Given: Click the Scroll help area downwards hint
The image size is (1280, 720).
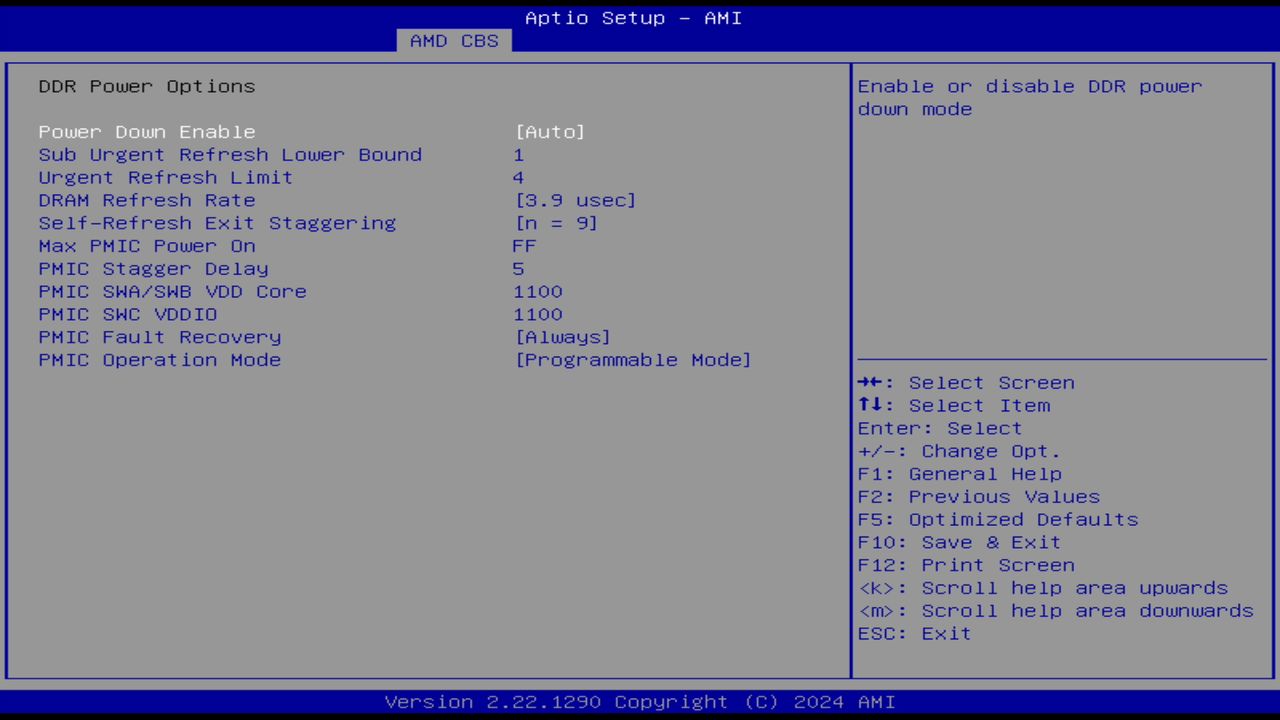Looking at the screenshot, I should (x=1056, y=611).
